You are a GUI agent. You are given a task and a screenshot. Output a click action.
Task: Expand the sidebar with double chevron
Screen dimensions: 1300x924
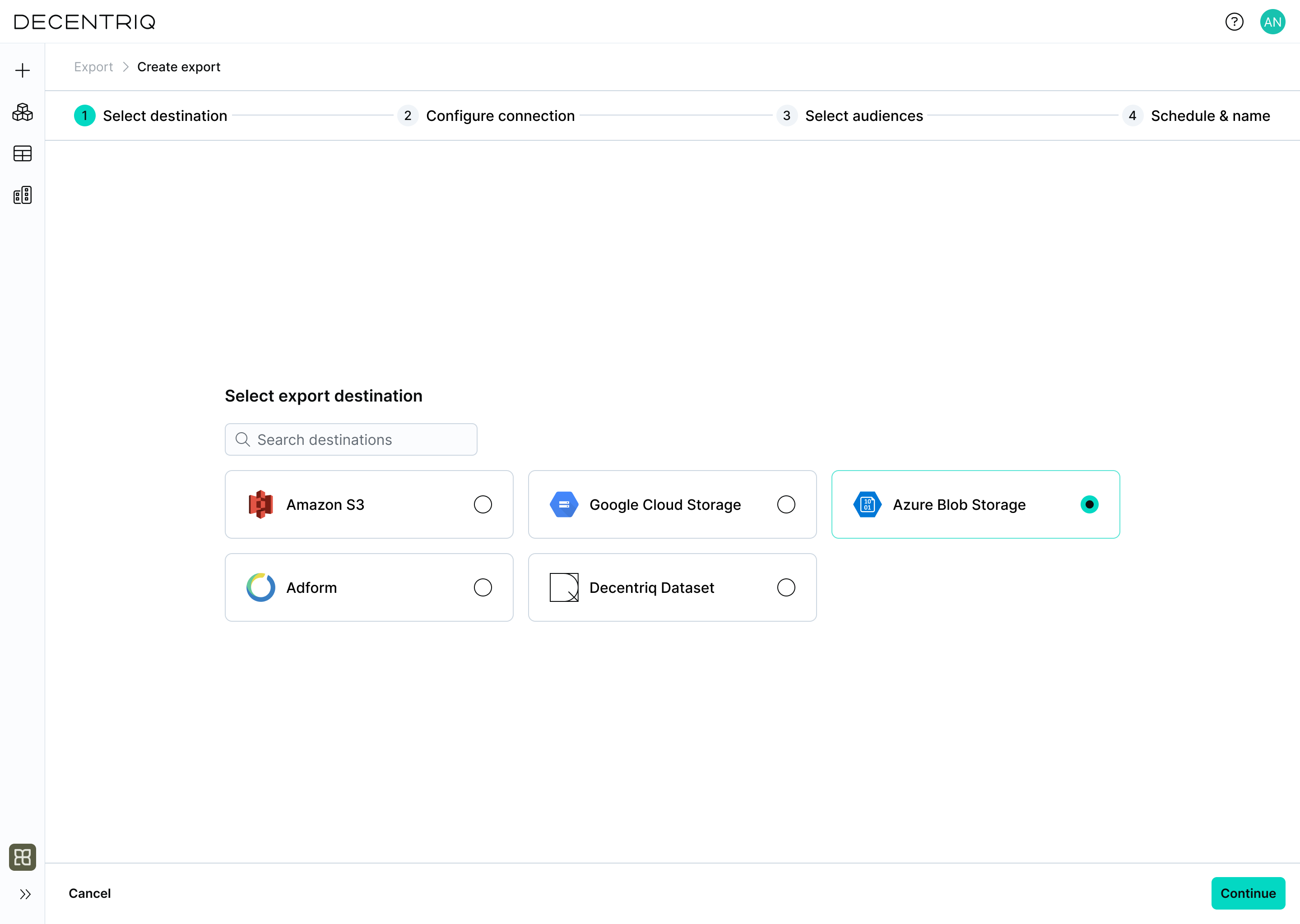[25, 894]
